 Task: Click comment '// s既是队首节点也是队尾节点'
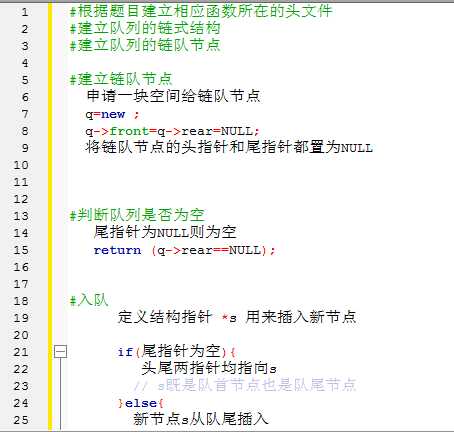point(245,385)
